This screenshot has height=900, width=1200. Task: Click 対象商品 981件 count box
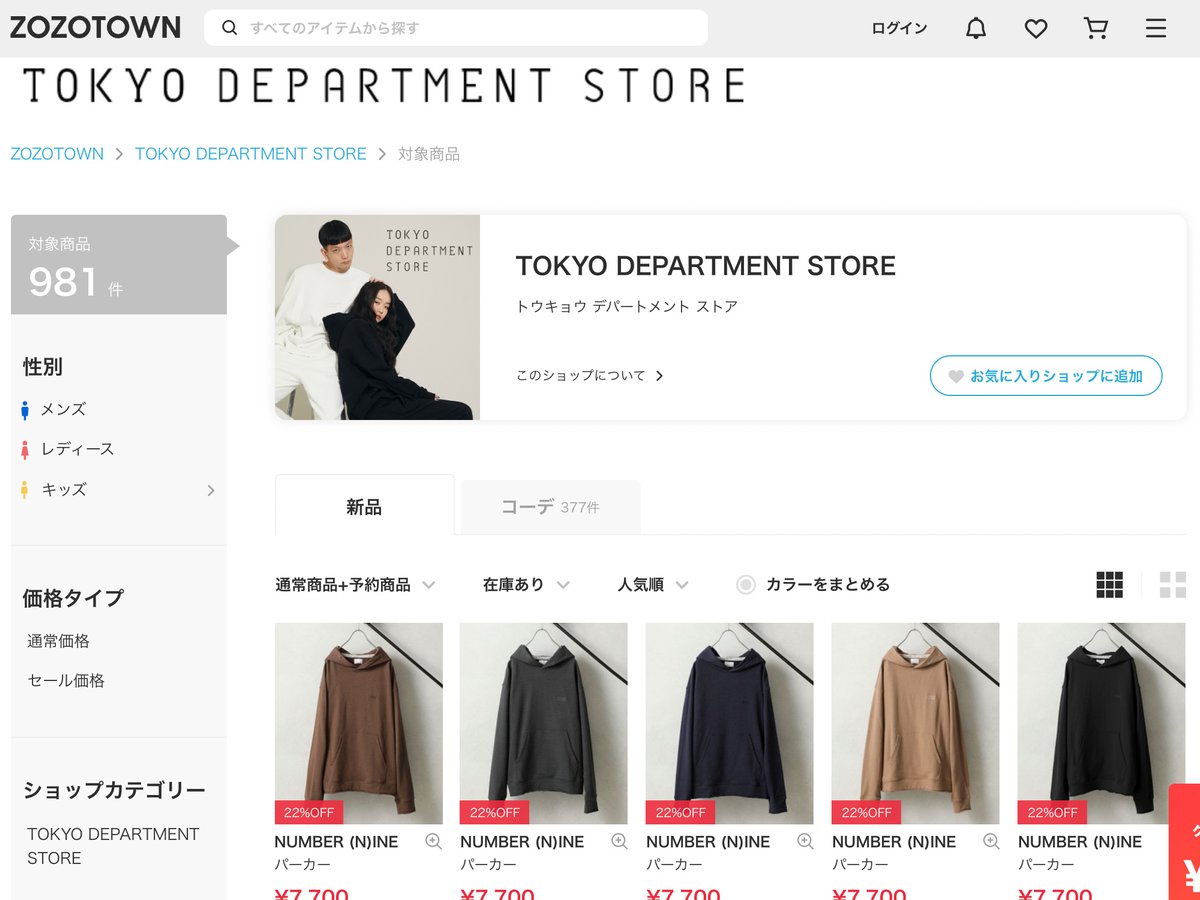click(119, 265)
